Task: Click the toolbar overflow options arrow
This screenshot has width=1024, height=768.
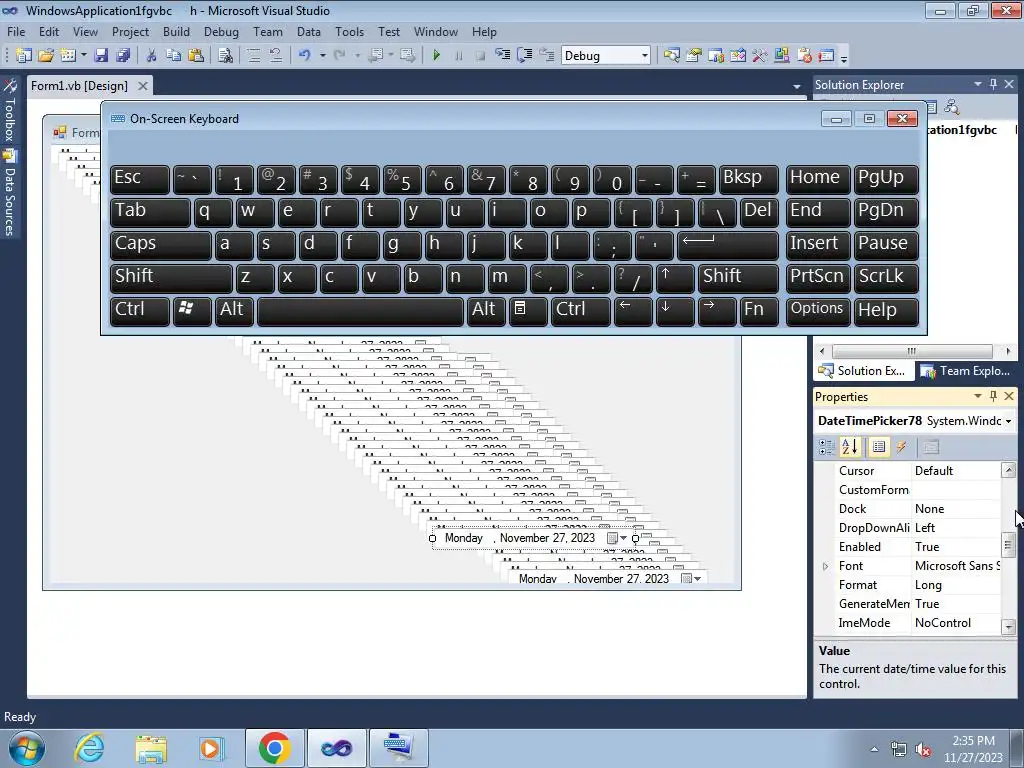Action: [844, 57]
